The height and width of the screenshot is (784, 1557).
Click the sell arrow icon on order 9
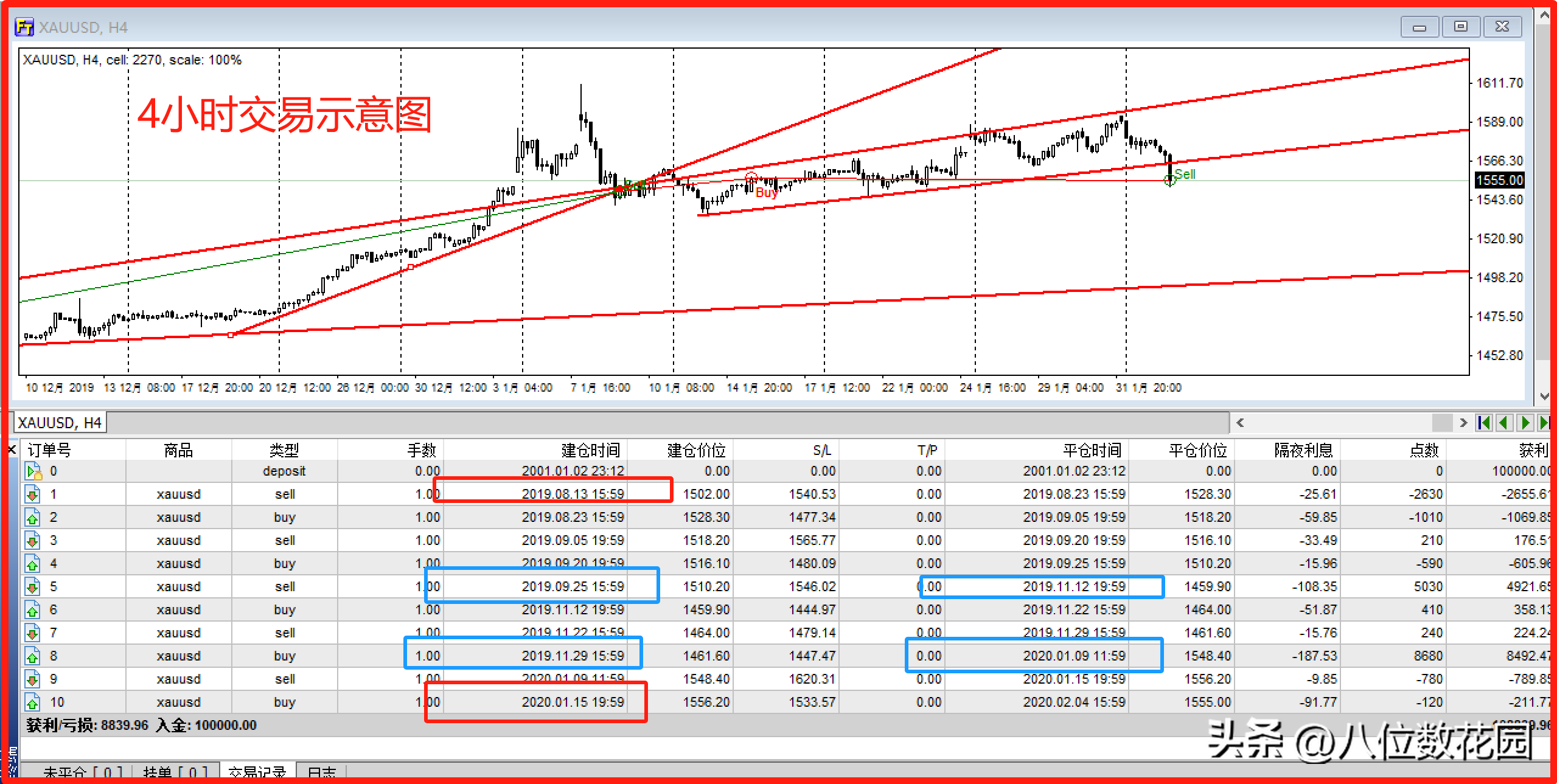point(33,679)
